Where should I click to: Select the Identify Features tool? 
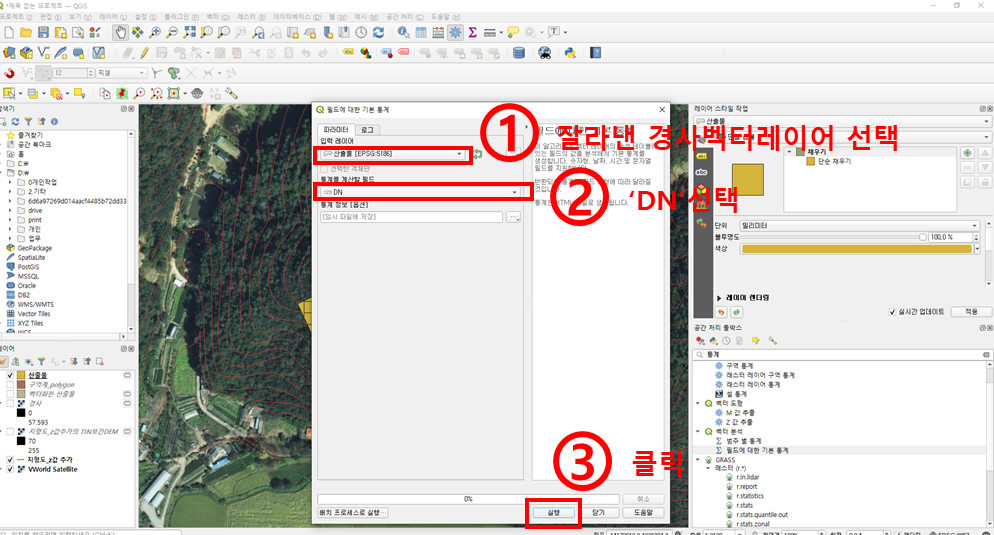click(403, 32)
